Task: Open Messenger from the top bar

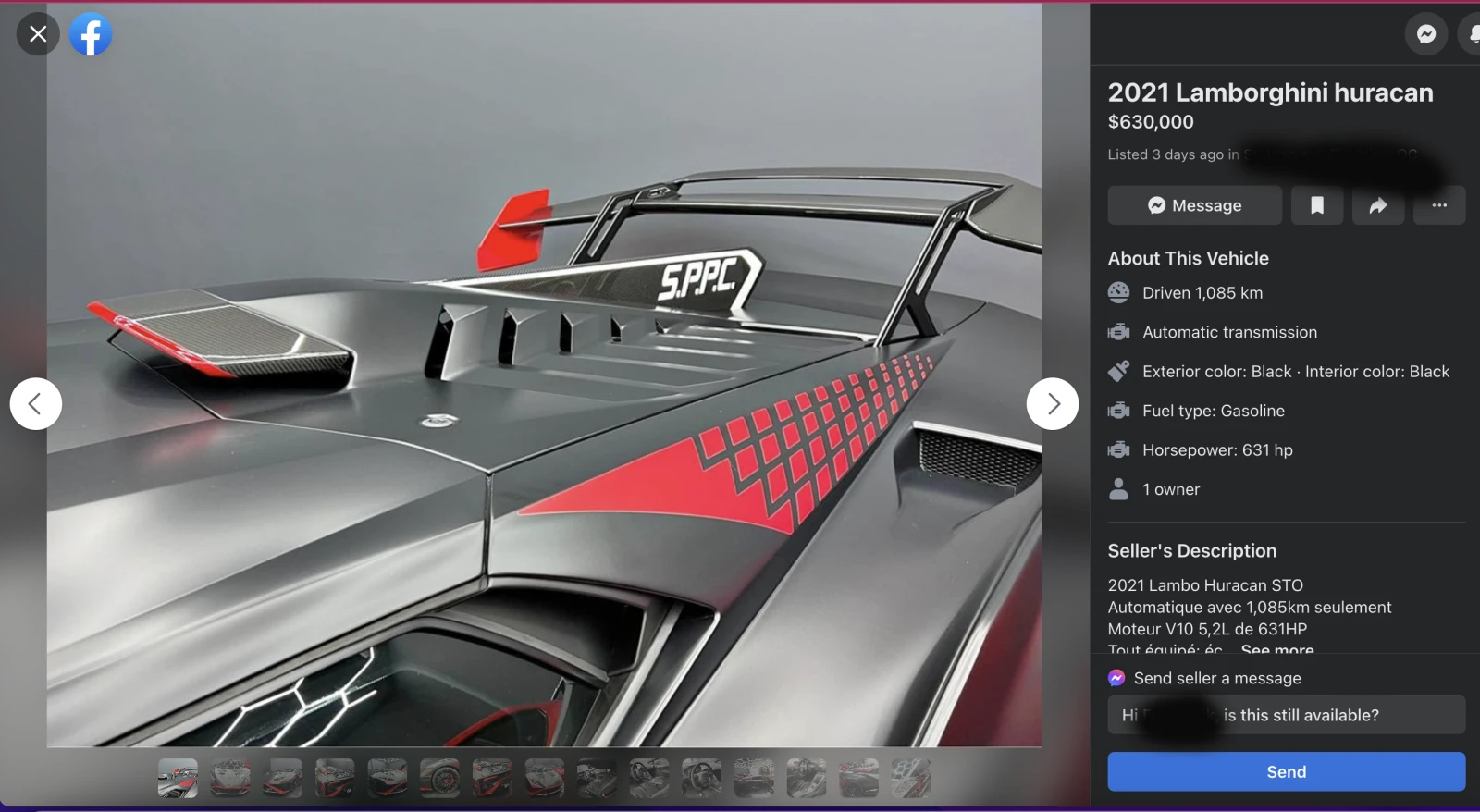Action: coord(1425,34)
